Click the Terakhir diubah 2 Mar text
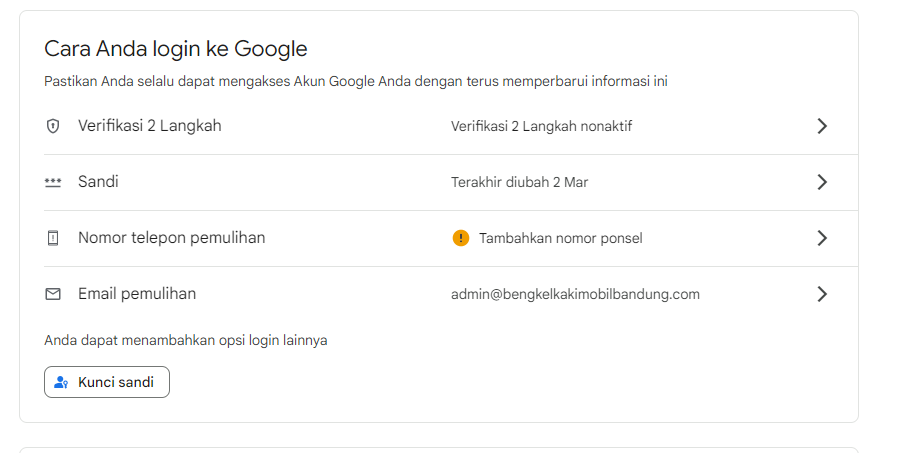The image size is (901, 453). pos(519,182)
